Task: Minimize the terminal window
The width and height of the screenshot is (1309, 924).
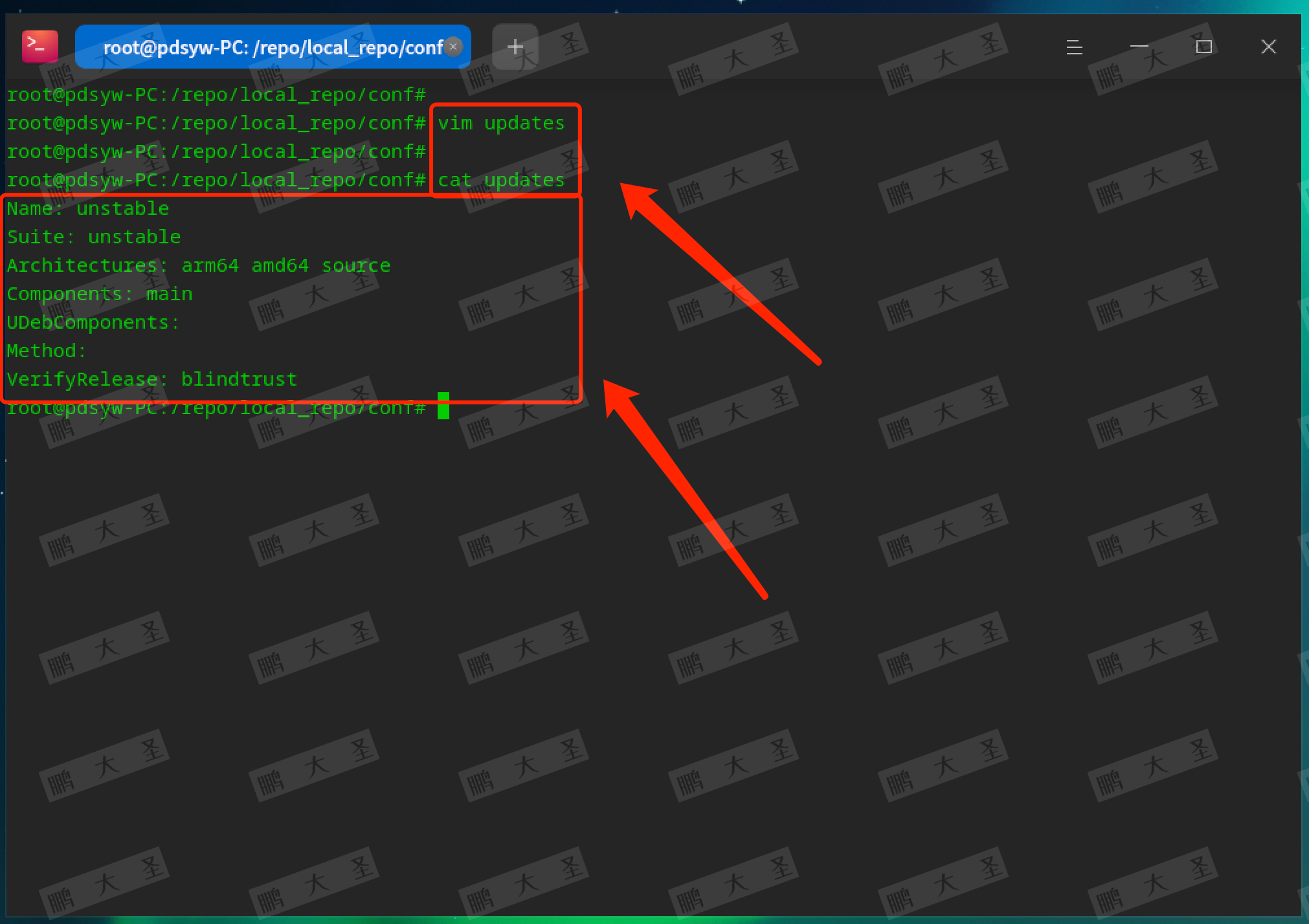Action: (x=1139, y=47)
